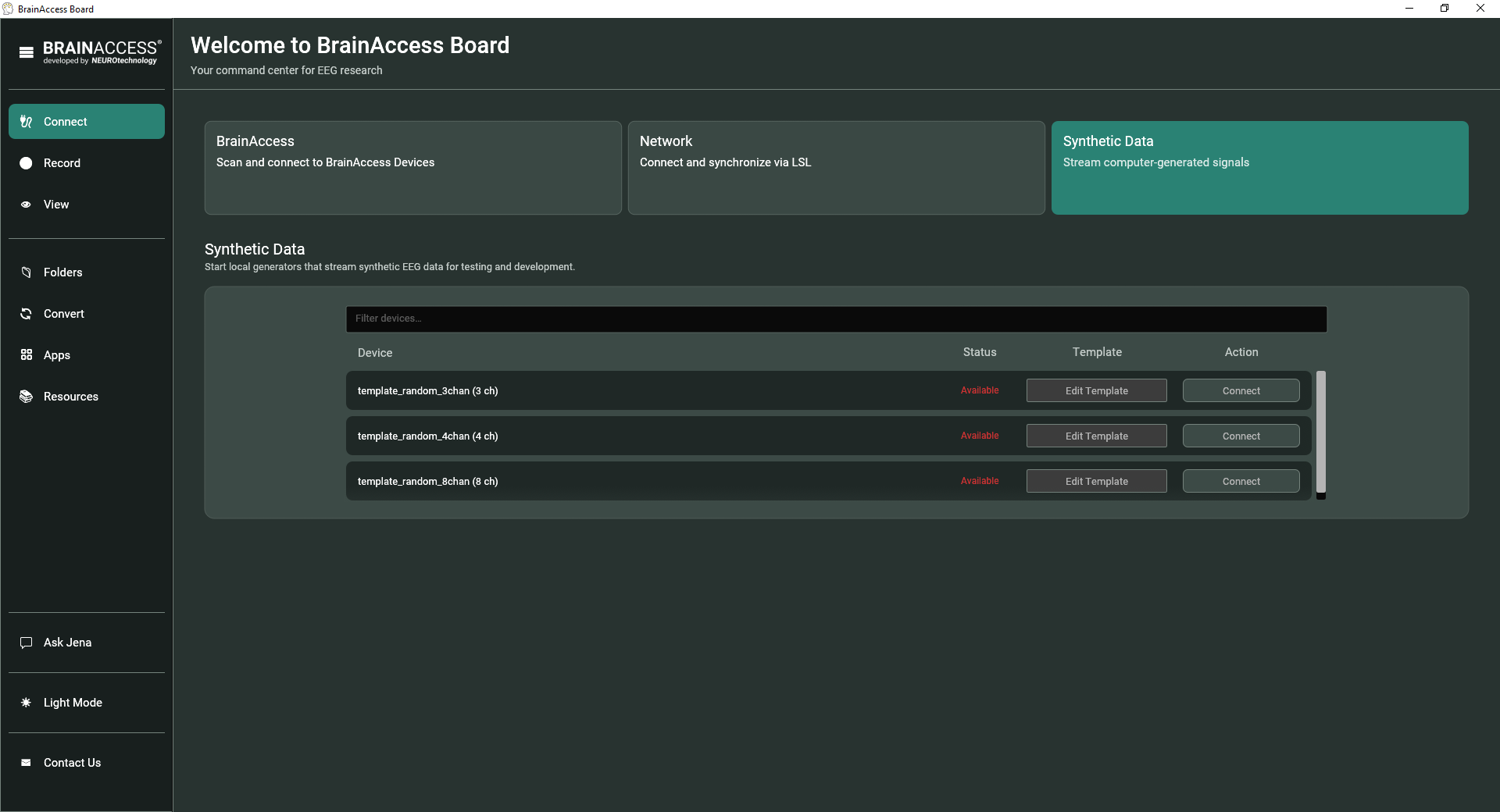Toggle the hamburger menu icon
This screenshot has height=812, width=1500.
point(27,52)
